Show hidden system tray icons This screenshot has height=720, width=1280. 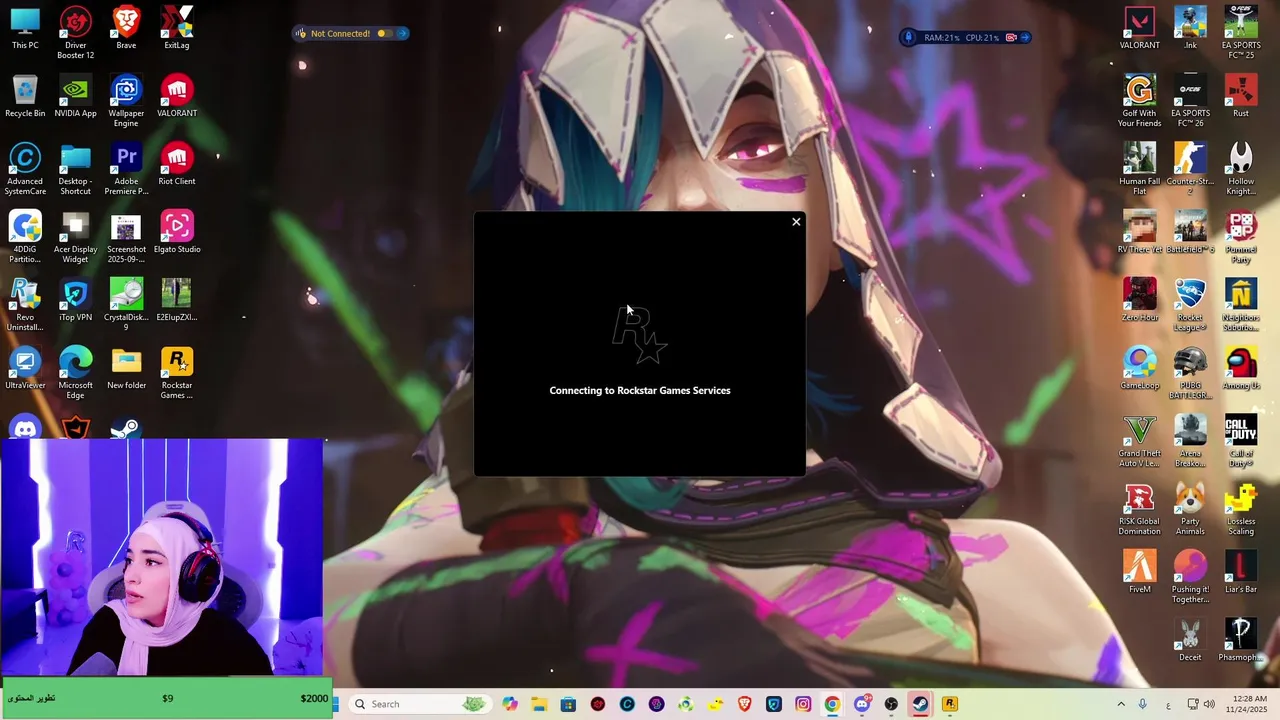(1121, 704)
